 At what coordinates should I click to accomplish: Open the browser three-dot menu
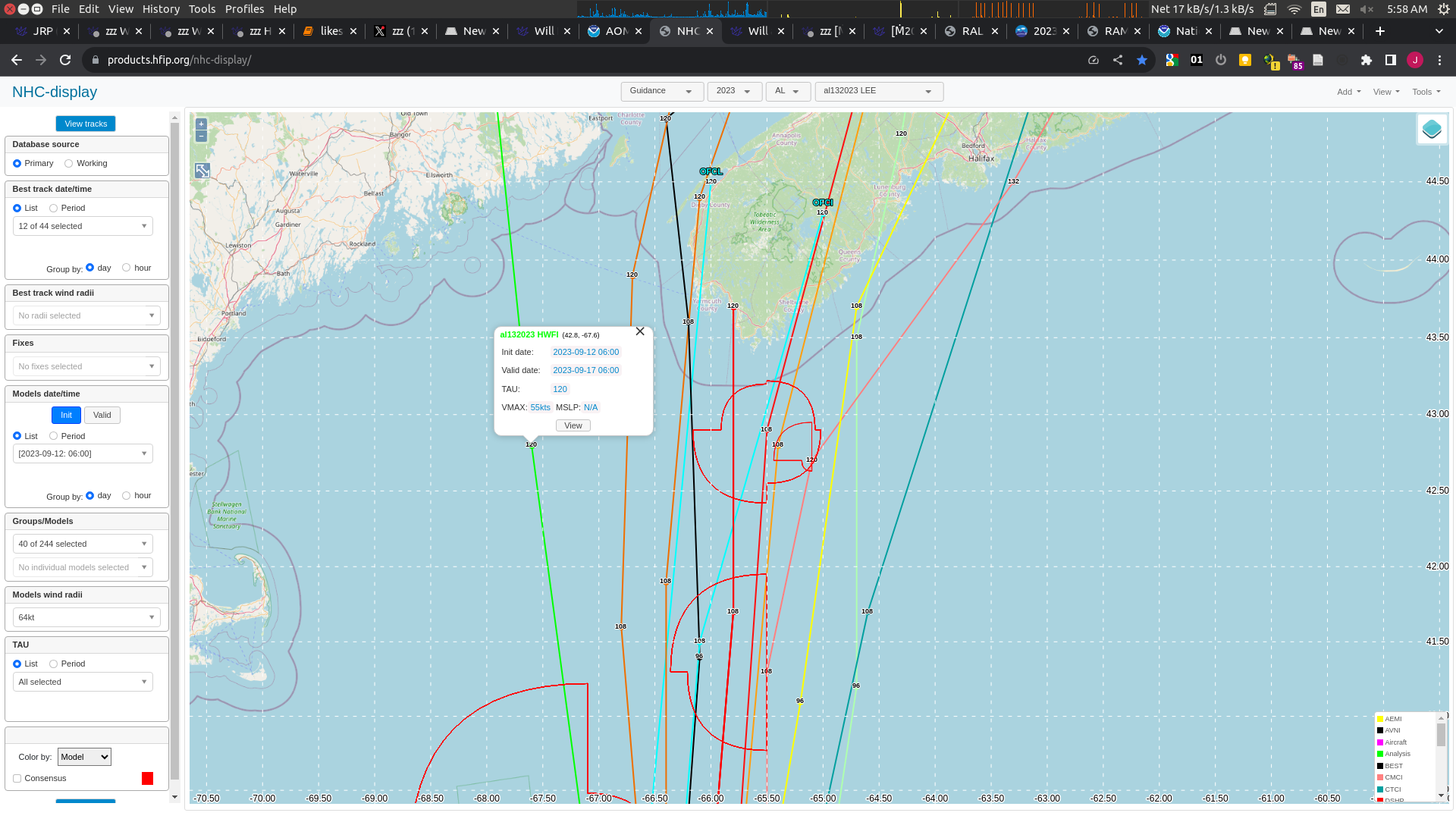click(1440, 60)
